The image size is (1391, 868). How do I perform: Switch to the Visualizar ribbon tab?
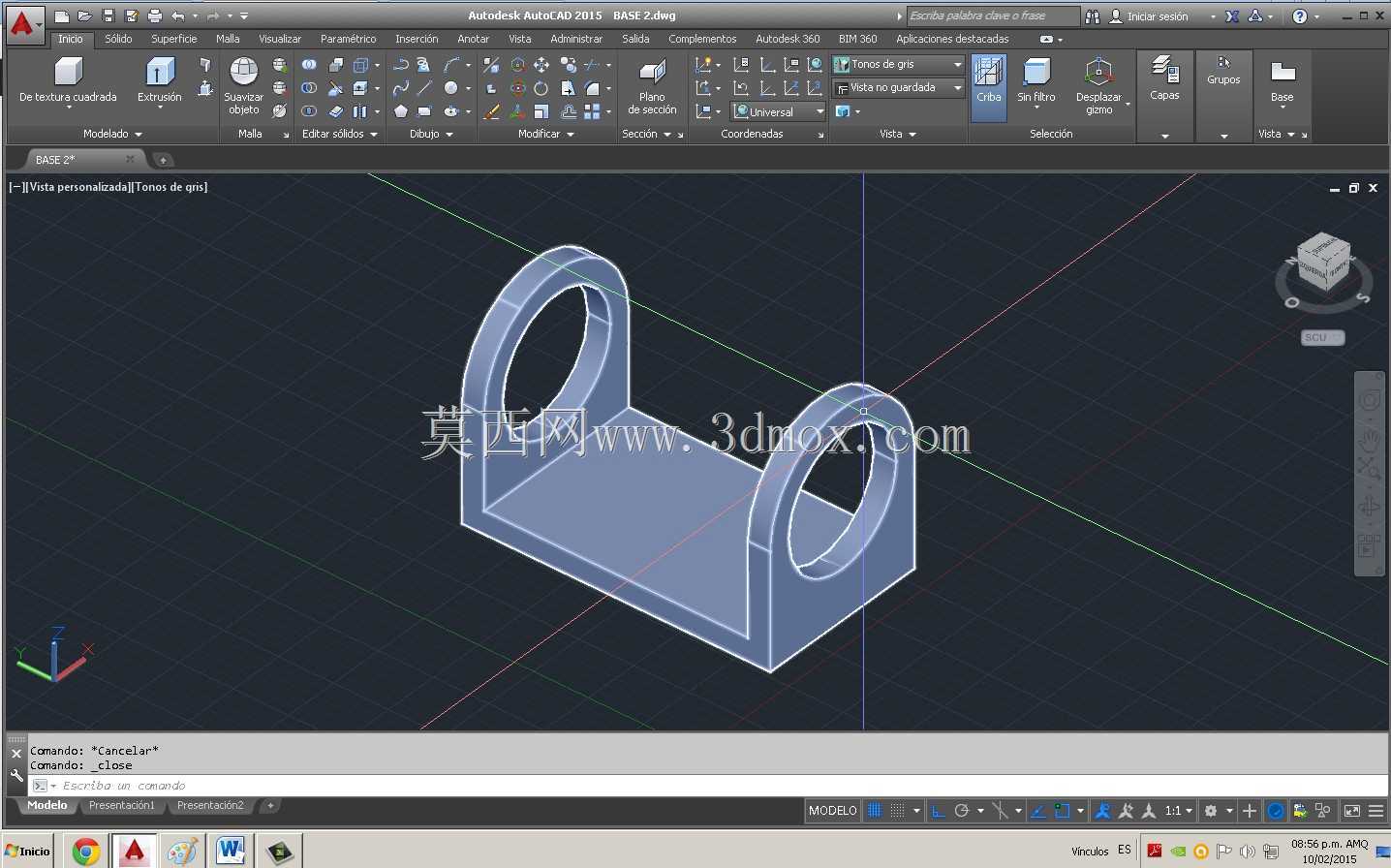point(280,39)
